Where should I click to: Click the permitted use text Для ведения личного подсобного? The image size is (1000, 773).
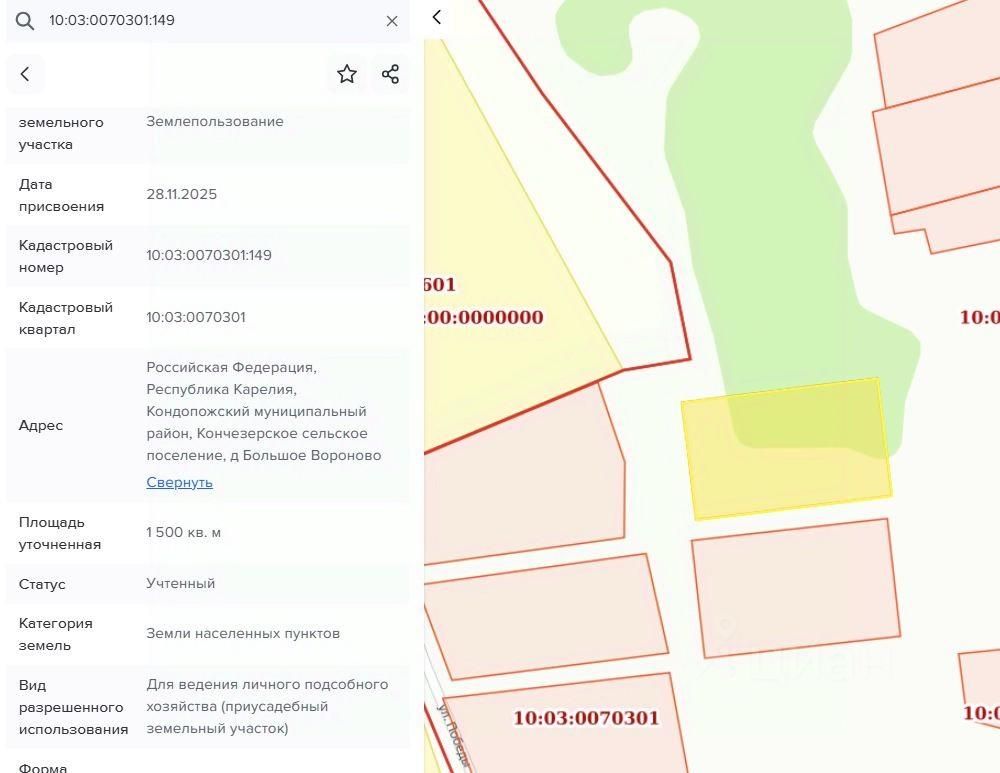267,684
